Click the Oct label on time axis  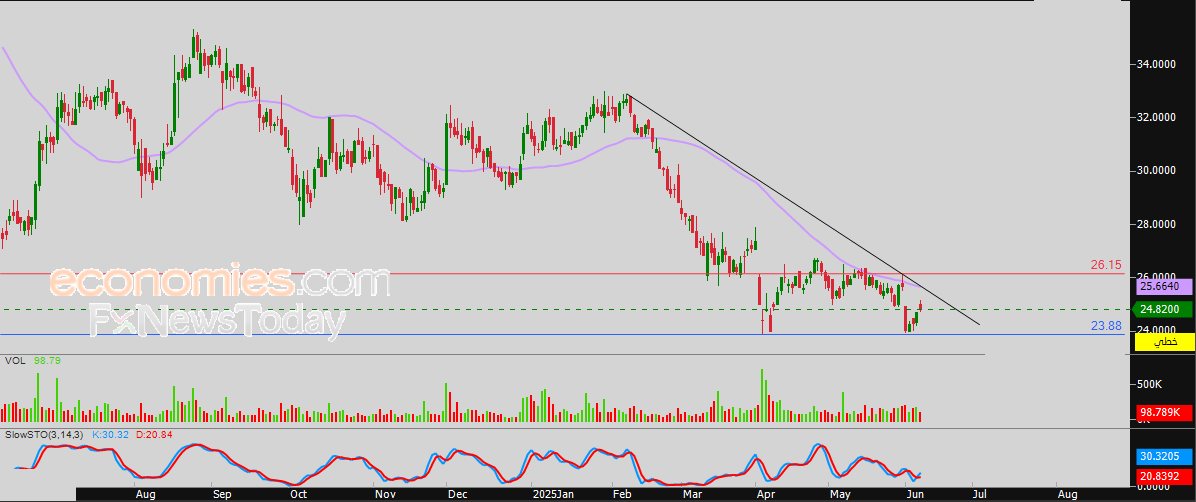(x=298, y=494)
